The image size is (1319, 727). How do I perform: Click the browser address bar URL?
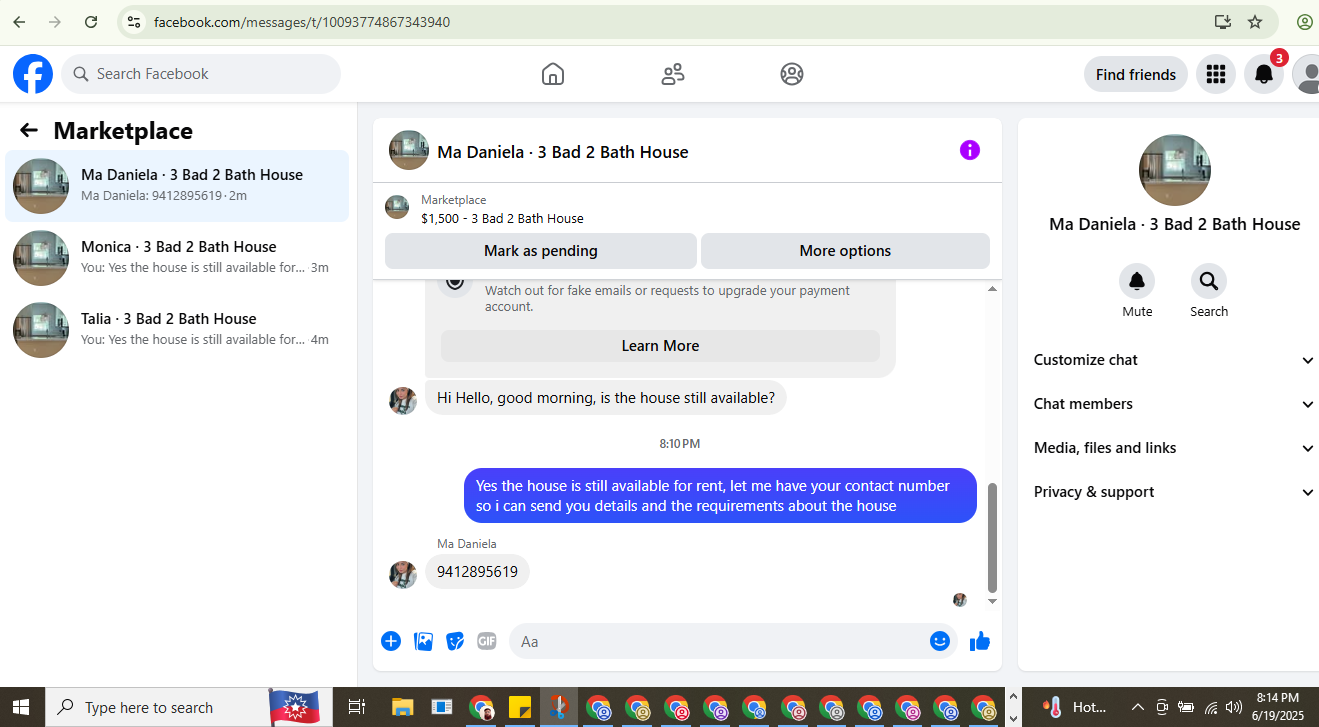[x=302, y=22]
